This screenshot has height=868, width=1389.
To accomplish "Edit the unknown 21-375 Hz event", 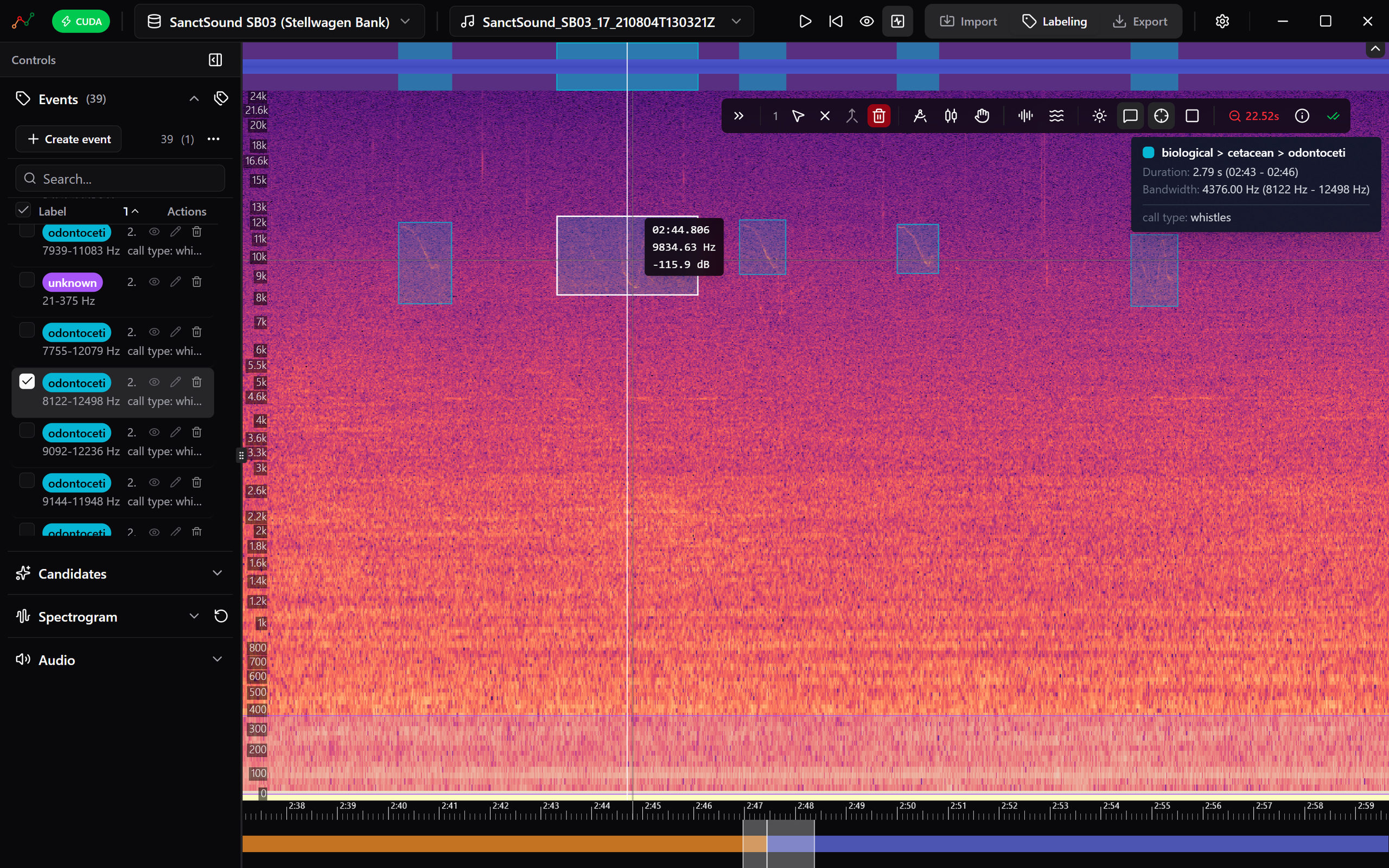I will coord(176,282).
